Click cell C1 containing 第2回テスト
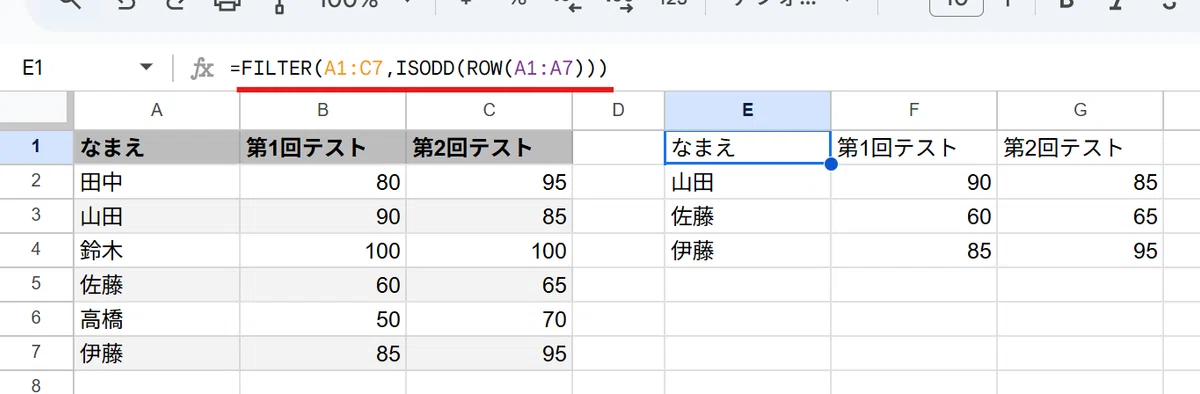Image resolution: width=1200 pixels, height=394 pixels. [x=489, y=148]
